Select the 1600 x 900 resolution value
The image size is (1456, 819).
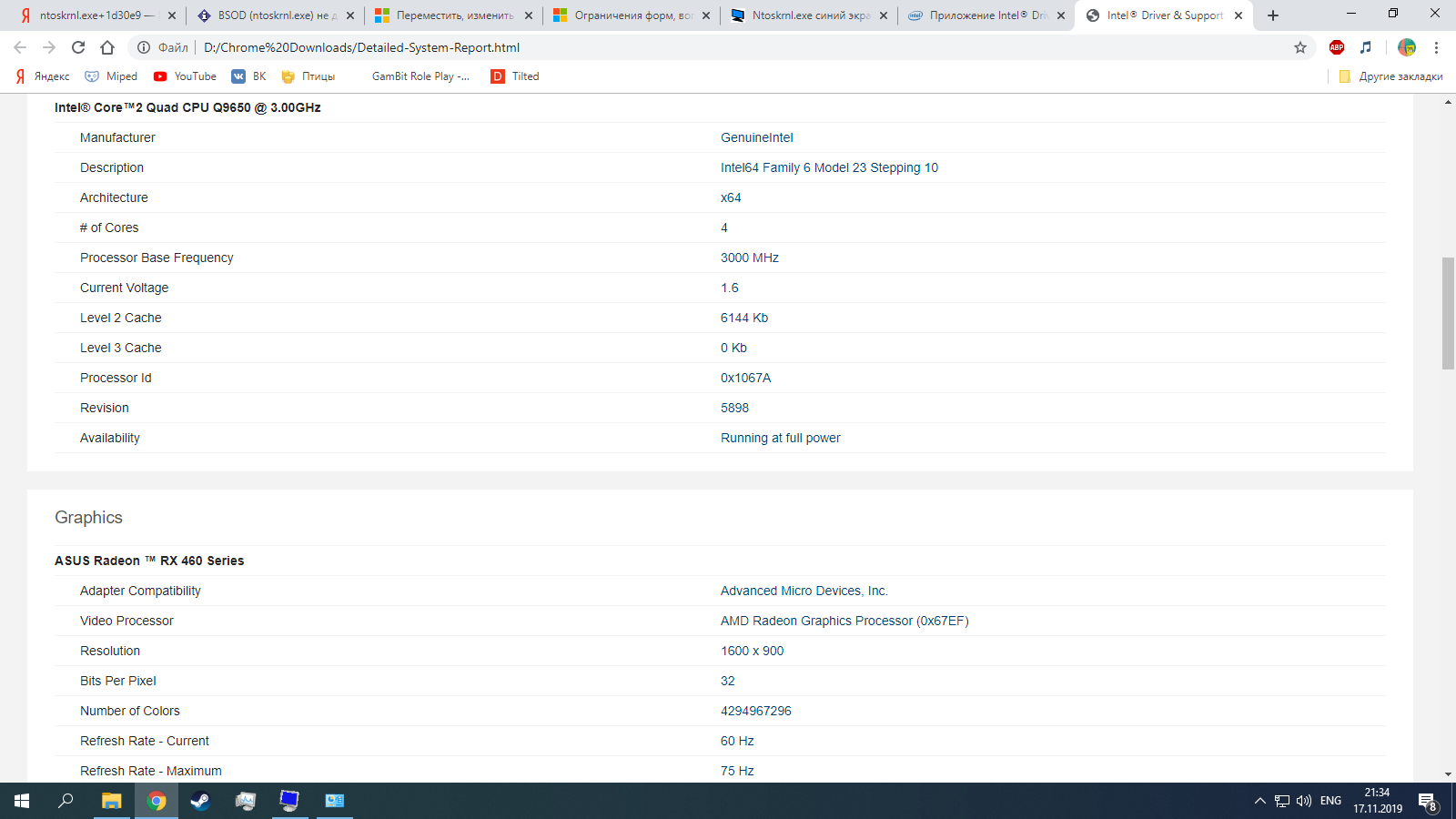[x=752, y=651]
